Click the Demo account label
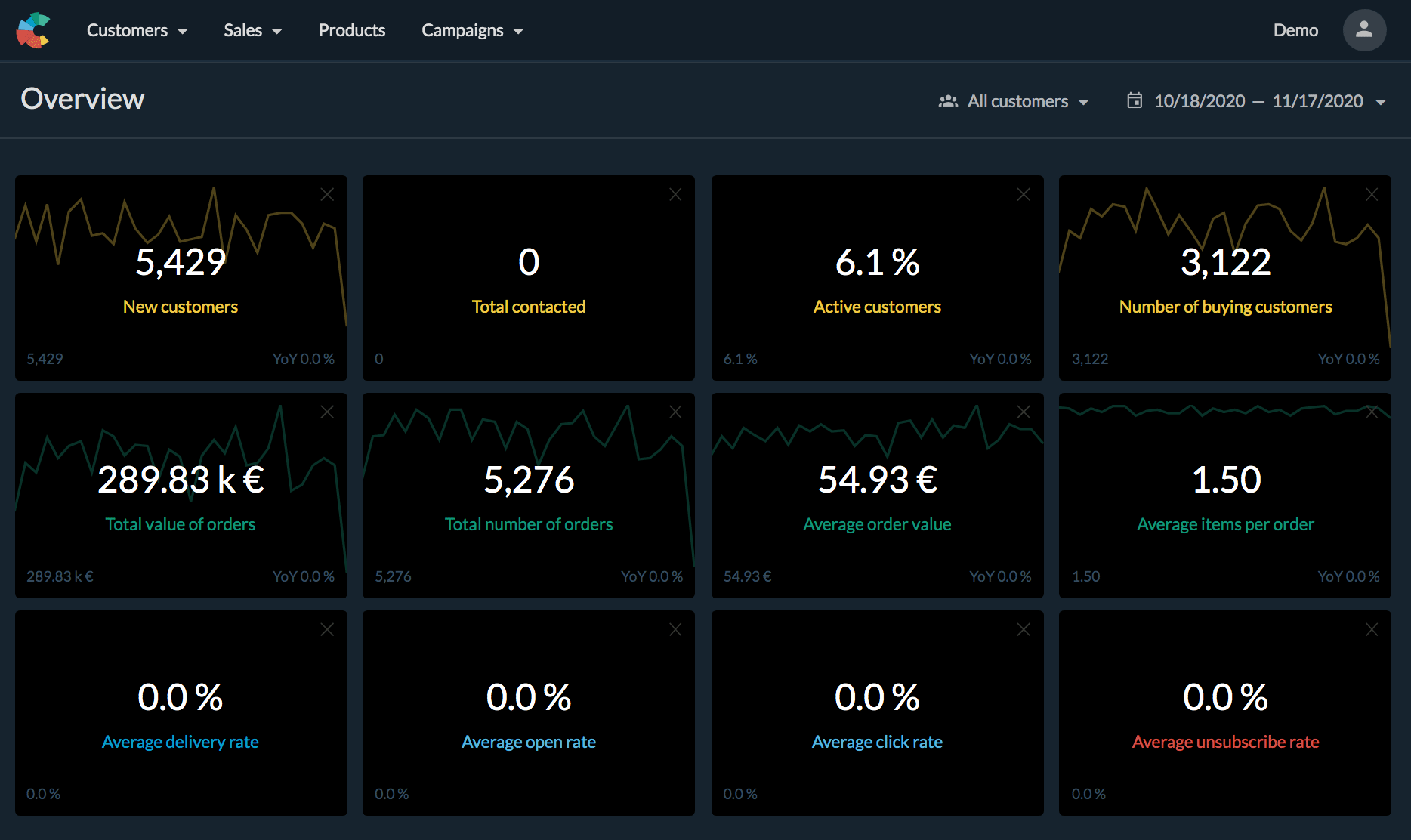1411x840 pixels. (x=1295, y=30)
